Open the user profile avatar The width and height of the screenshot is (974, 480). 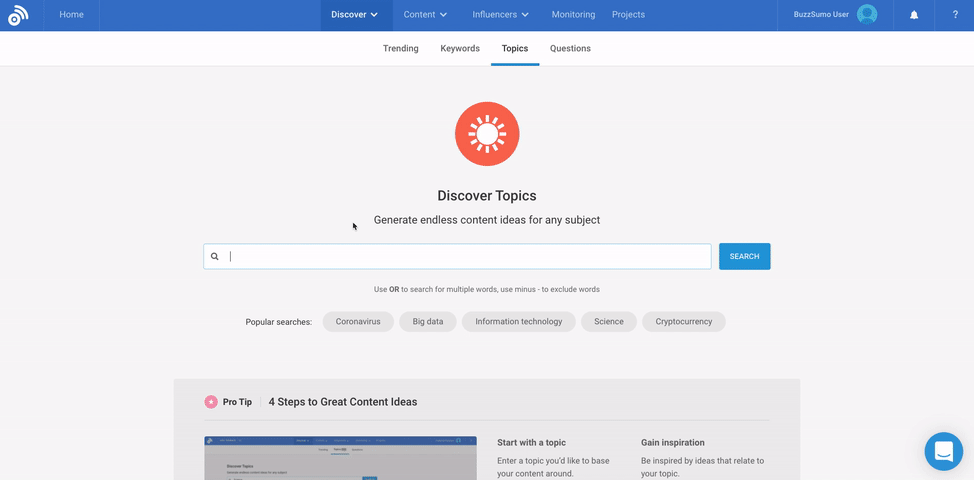point(867,15)
